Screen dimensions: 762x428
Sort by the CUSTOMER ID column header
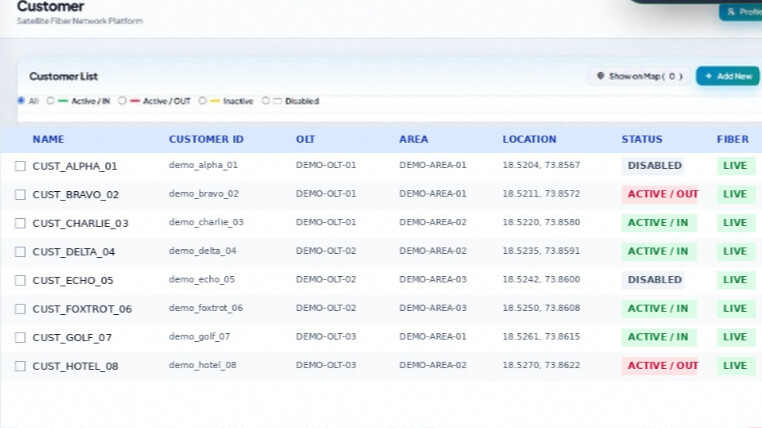tap(206, 139)
